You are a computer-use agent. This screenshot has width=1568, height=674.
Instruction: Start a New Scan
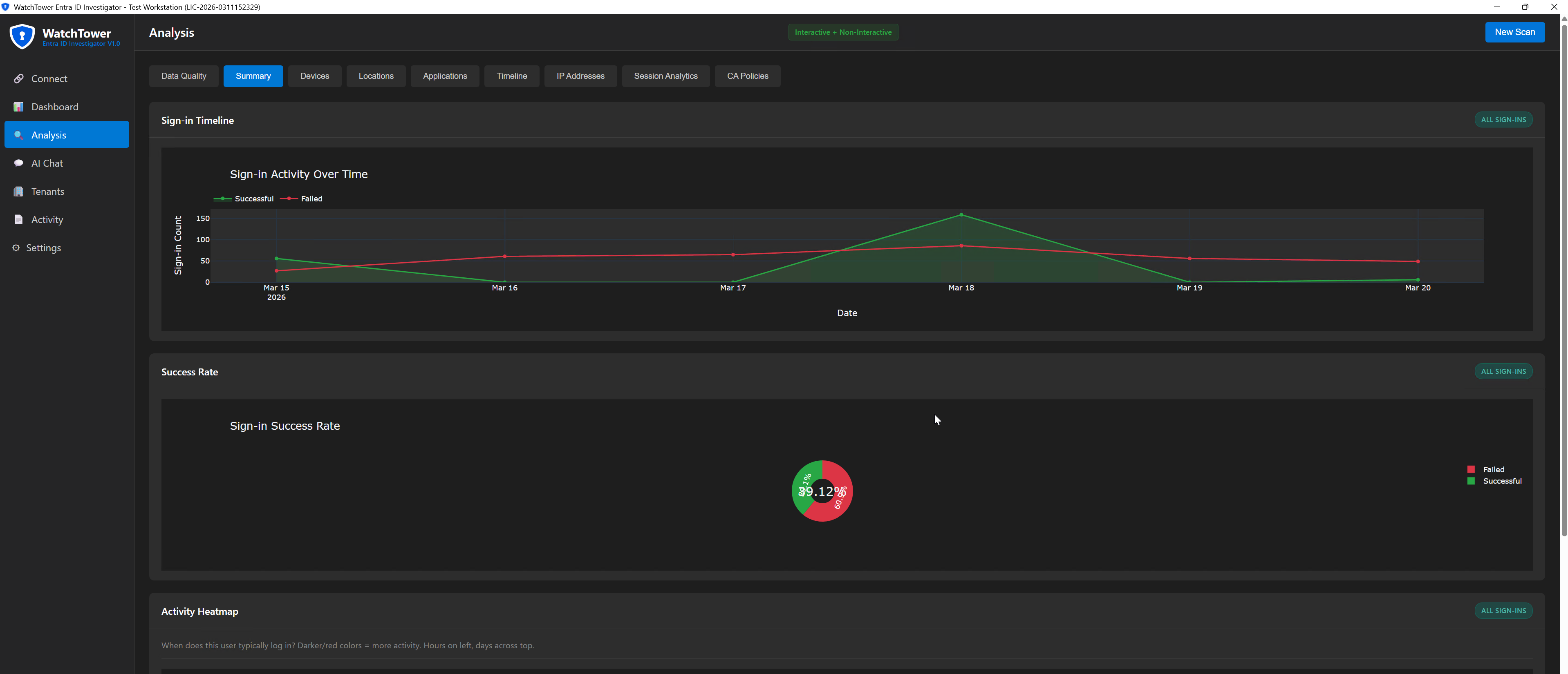(x=1515, y=31)
